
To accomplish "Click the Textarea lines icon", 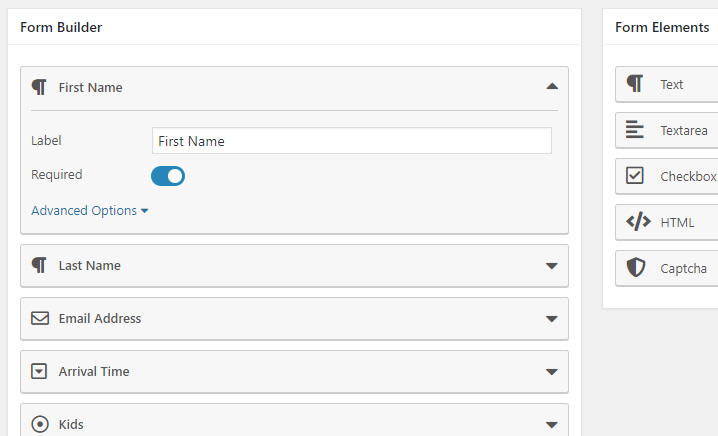I will (x=635, y=130).
